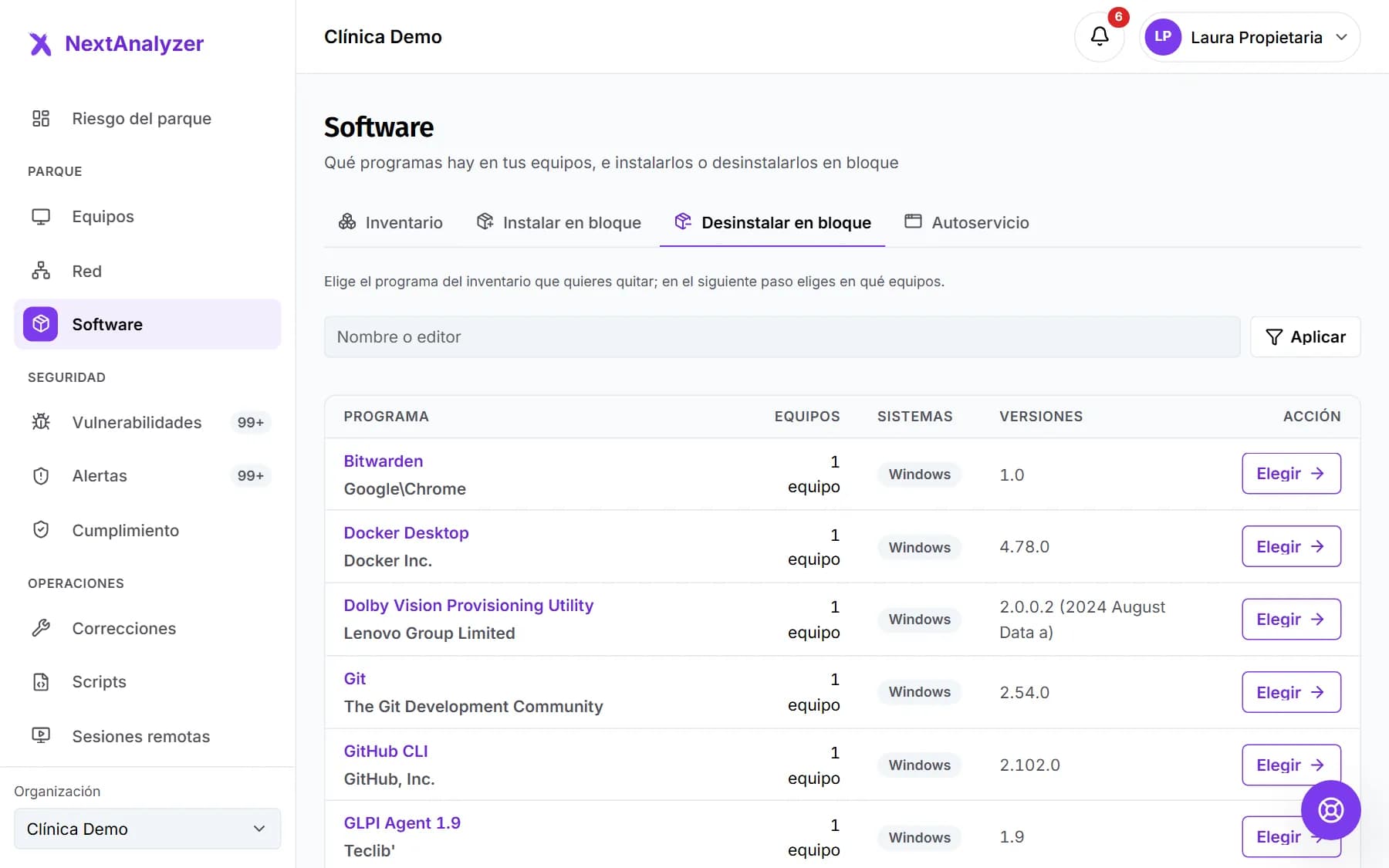Click the NextAnalyzer logo icon
Image resolution: width=1389 pixels, height=868 pixels.
40,44
